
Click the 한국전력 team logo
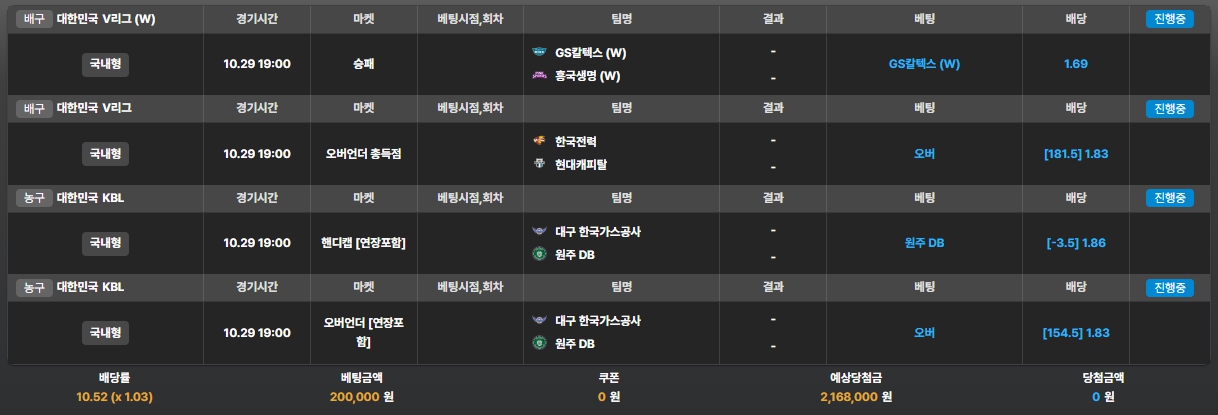[x=540, y=141]
